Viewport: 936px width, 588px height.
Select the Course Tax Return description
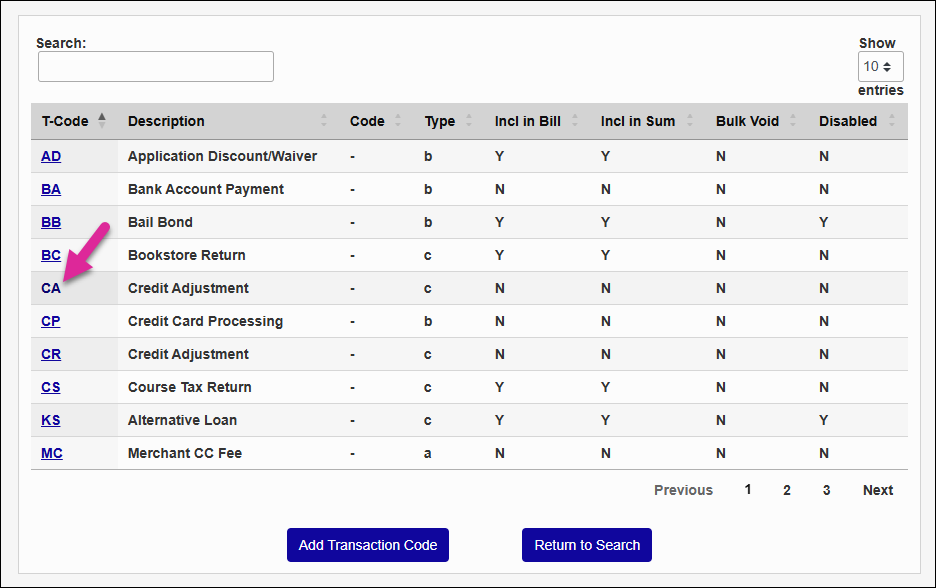[189, 387]
